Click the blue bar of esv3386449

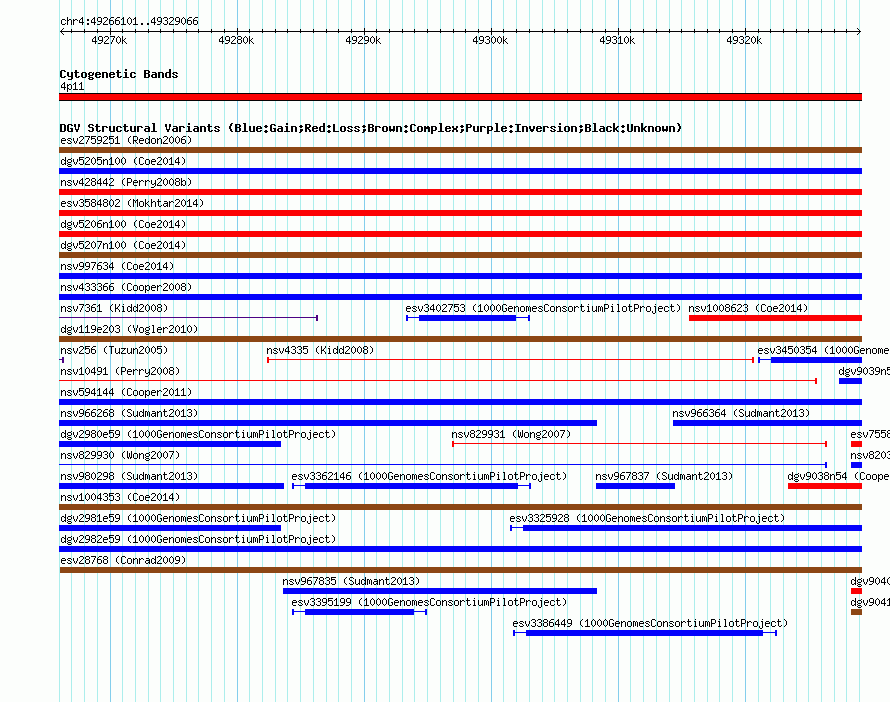coord(644,633)
